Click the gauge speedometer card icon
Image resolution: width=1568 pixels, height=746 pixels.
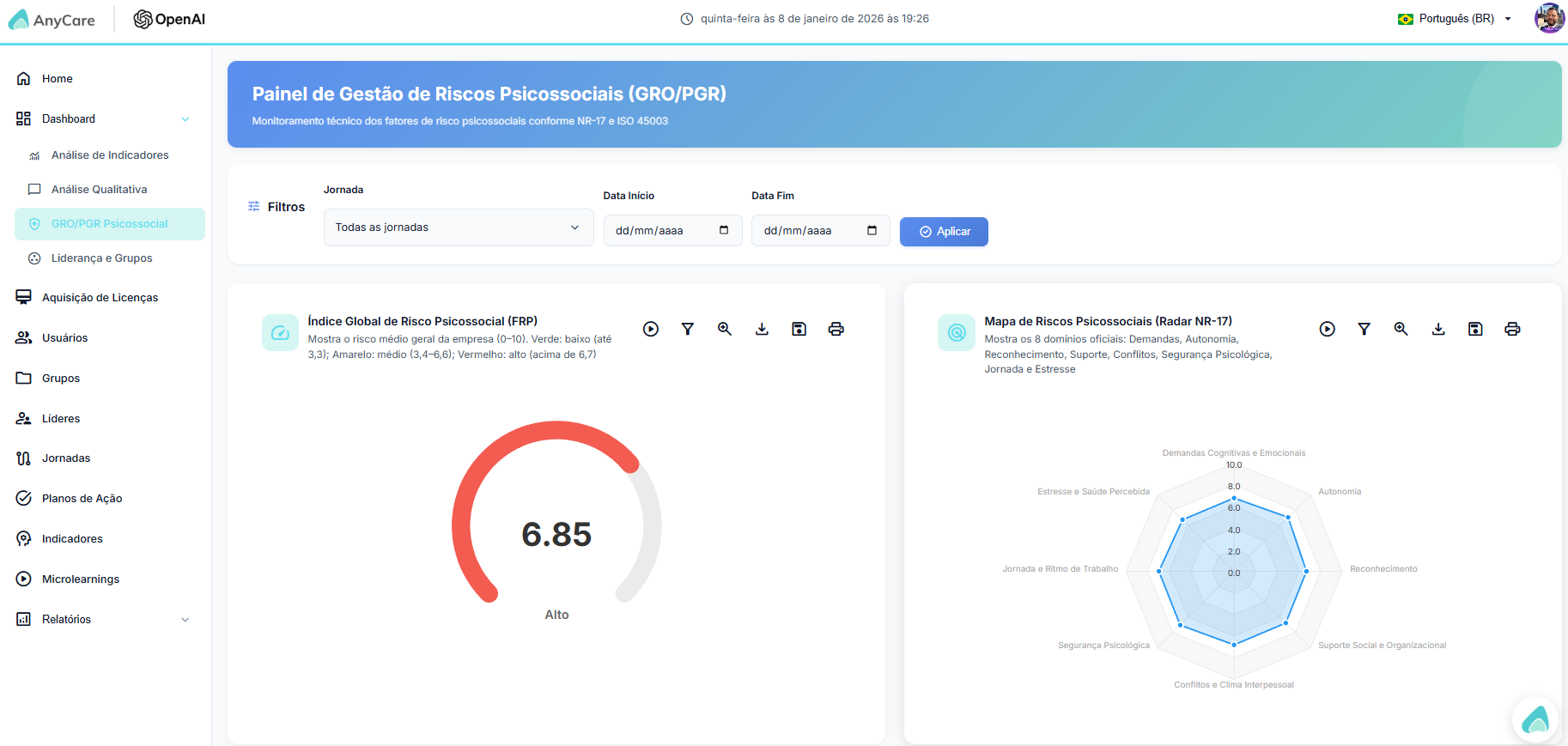(x=280, y=332)
